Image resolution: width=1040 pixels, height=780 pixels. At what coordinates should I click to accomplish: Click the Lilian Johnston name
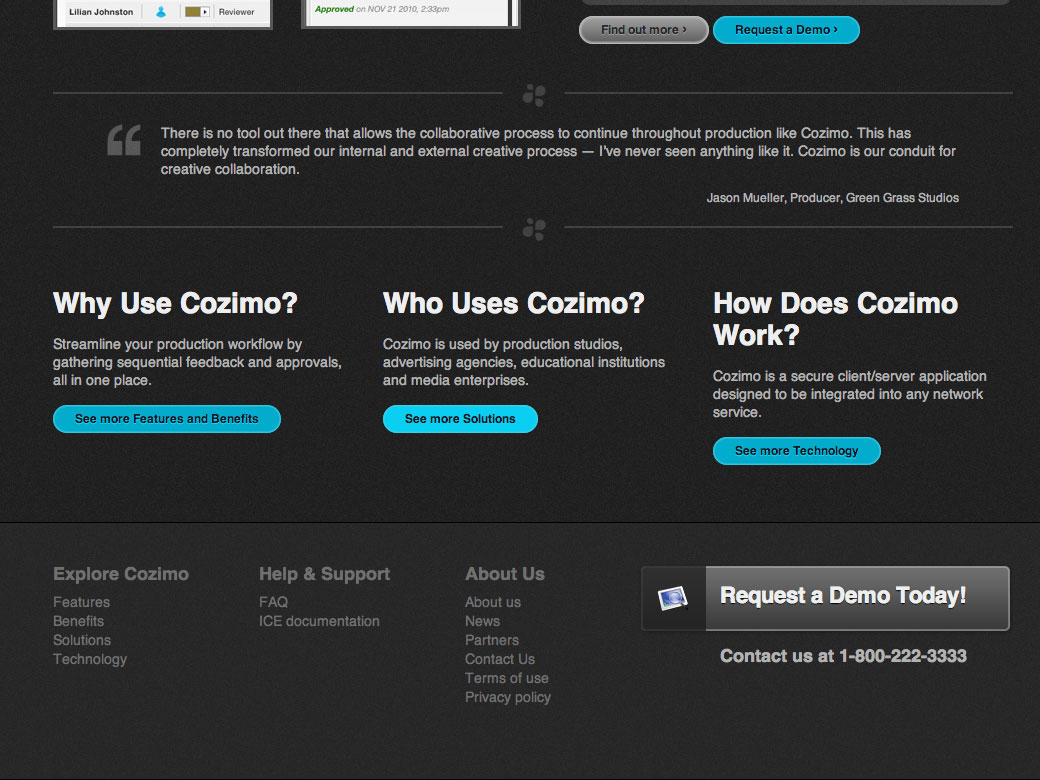(x=101, y=12)
